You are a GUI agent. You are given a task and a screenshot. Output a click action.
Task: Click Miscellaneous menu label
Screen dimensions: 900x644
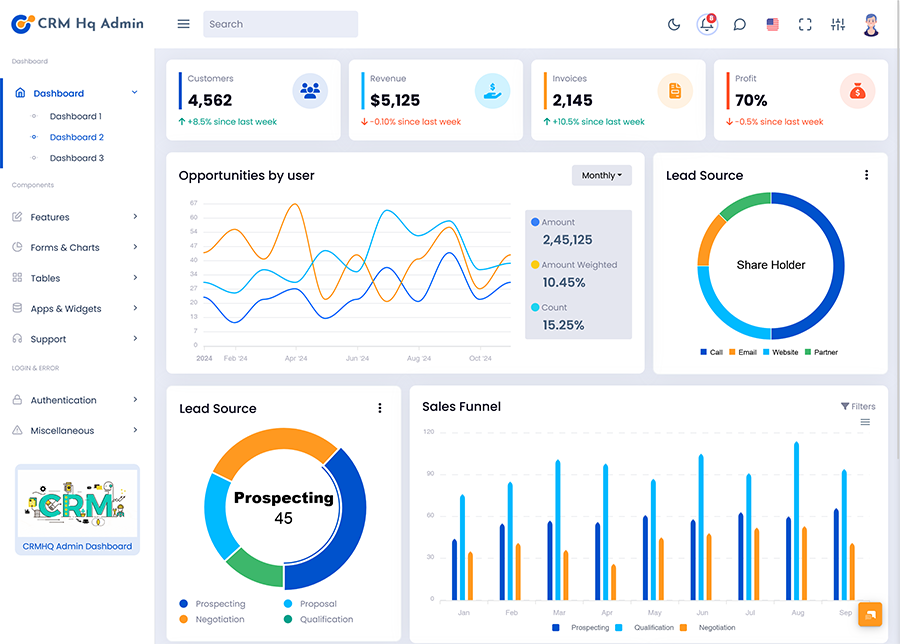pyautogui.click(x=62, y=430)
